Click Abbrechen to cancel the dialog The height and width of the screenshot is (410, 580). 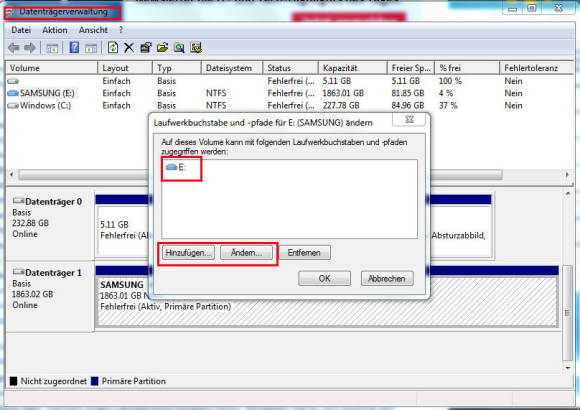[387, 278]
